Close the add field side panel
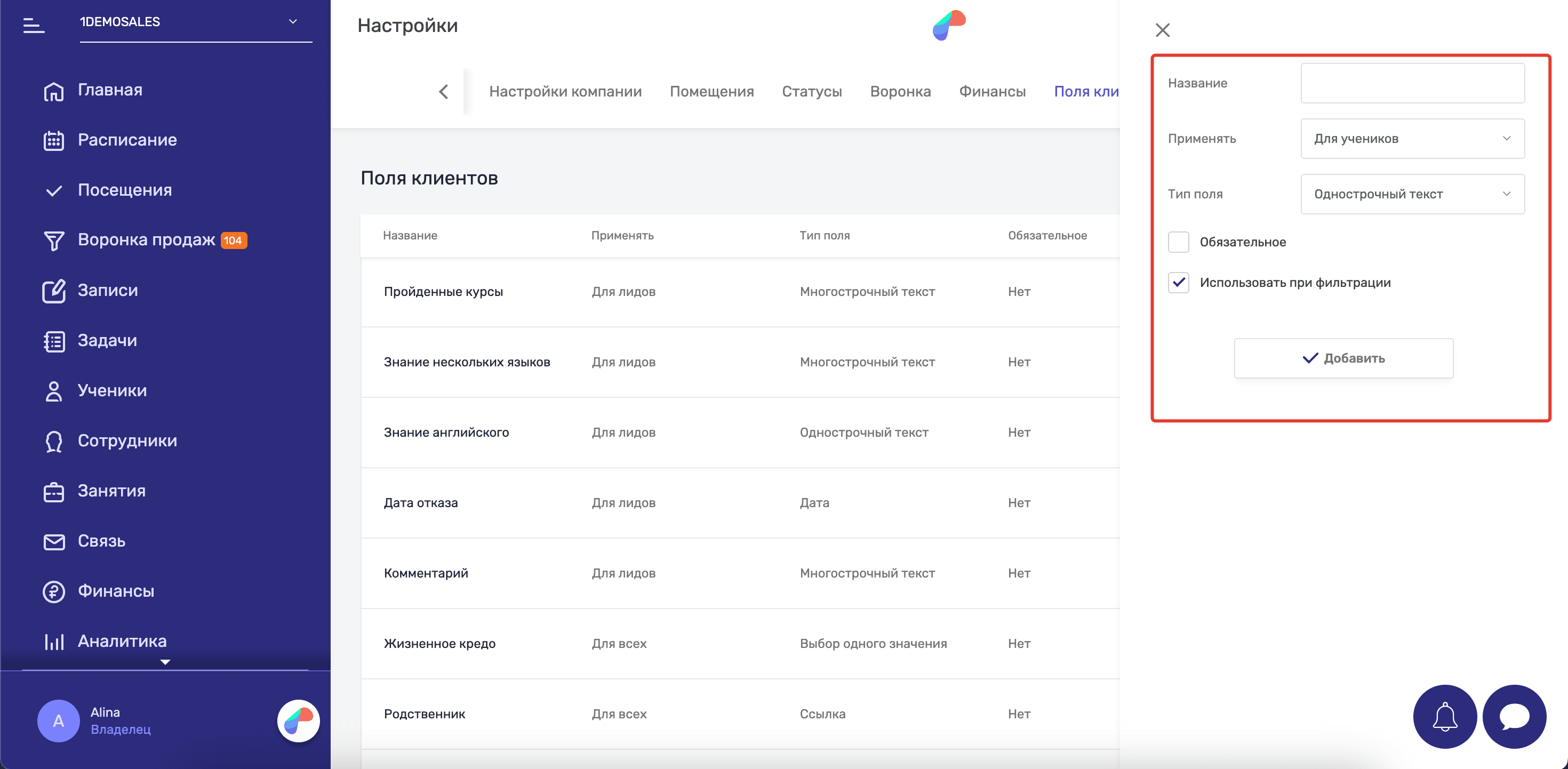This screenshot has width=1568, height=769. pyautogui.click(x=1162, y=30)
